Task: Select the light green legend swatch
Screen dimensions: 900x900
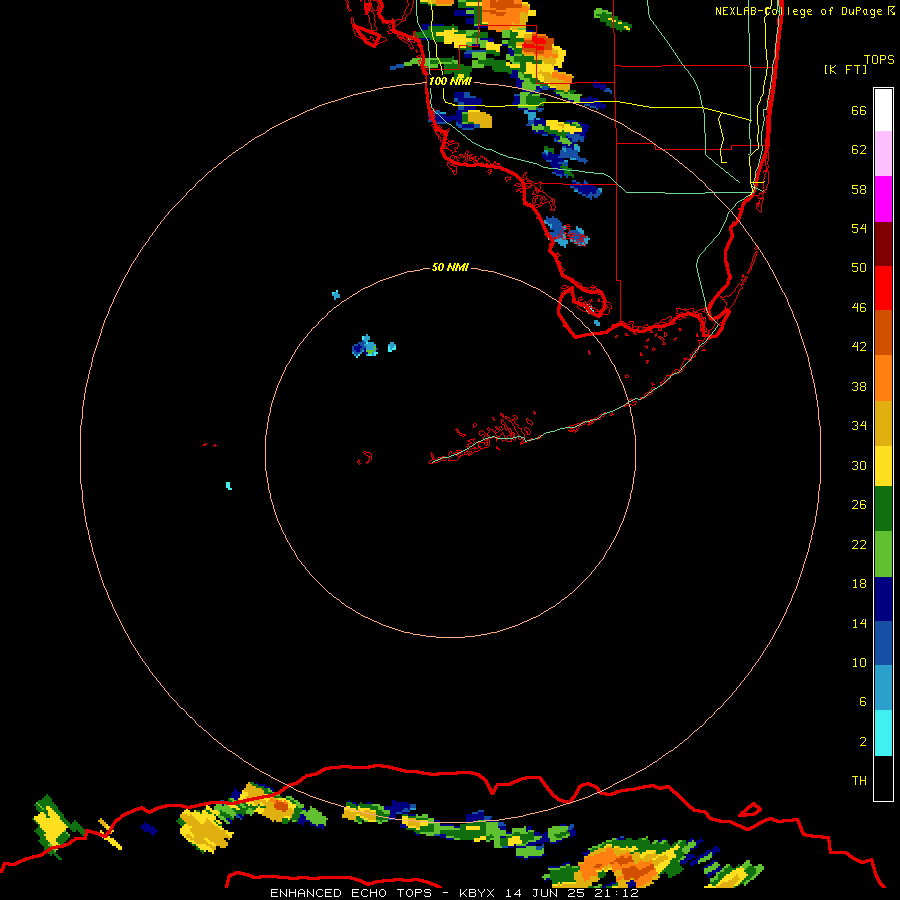Action: 883,554
